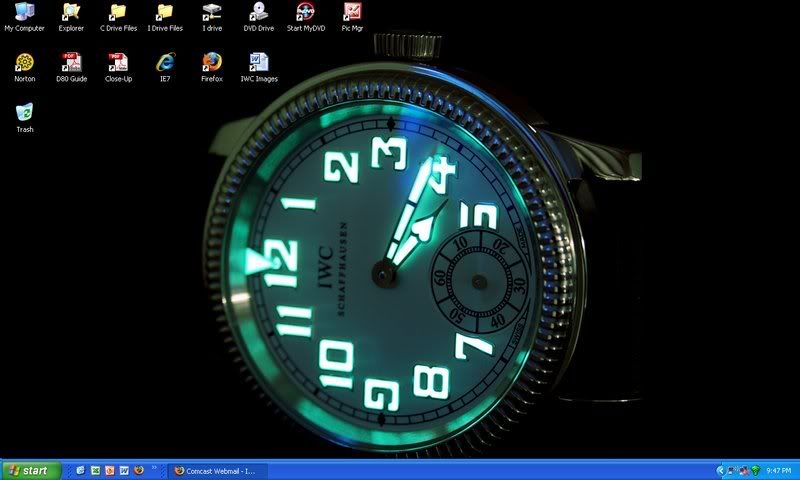
Task: Open the D80 Guide PDF shortcut
Action: pos(71,67)
